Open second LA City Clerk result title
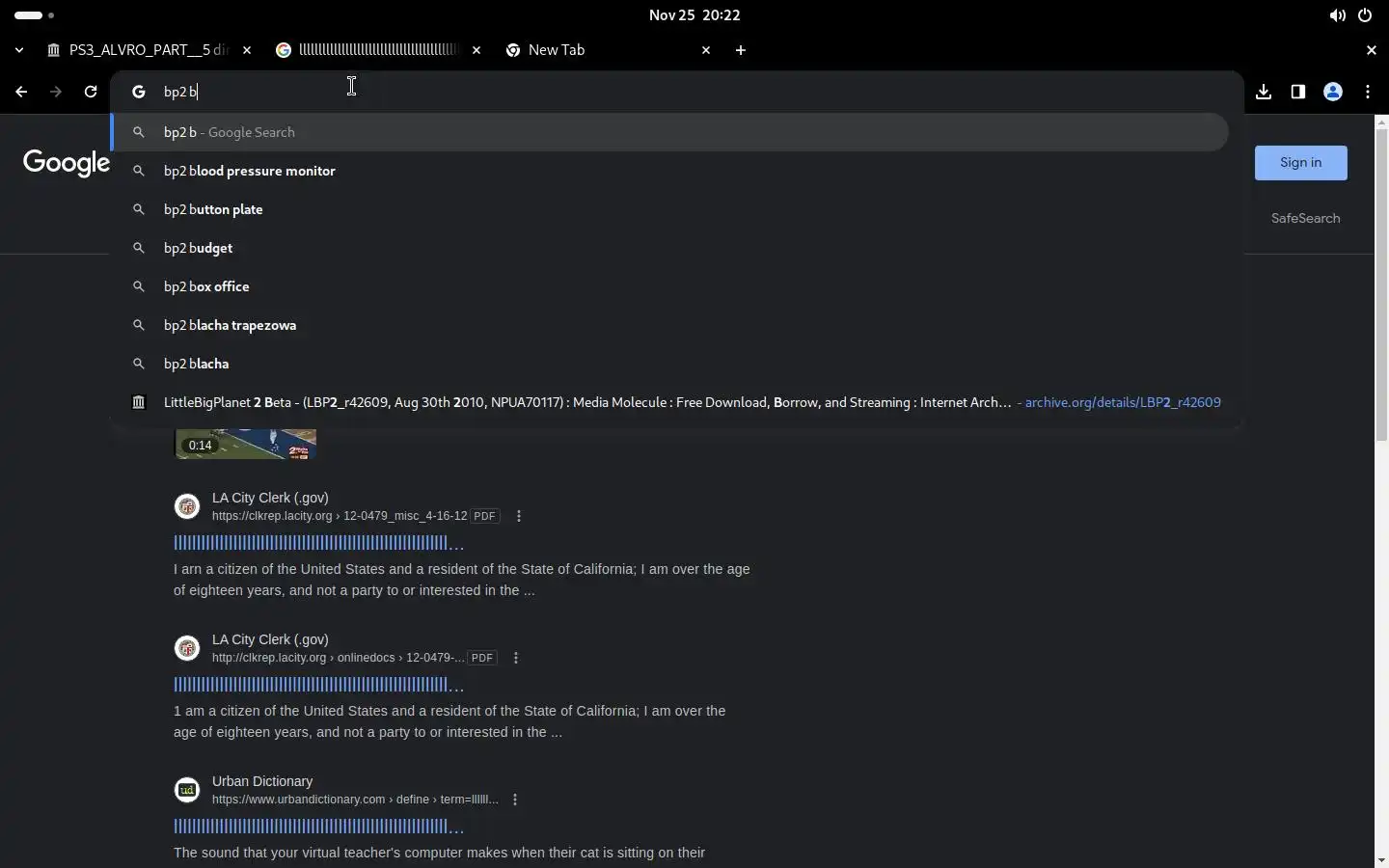Image resolution: width=1389 pixels, height=868 pixels. pyautogui.click(x=319, y=685)
